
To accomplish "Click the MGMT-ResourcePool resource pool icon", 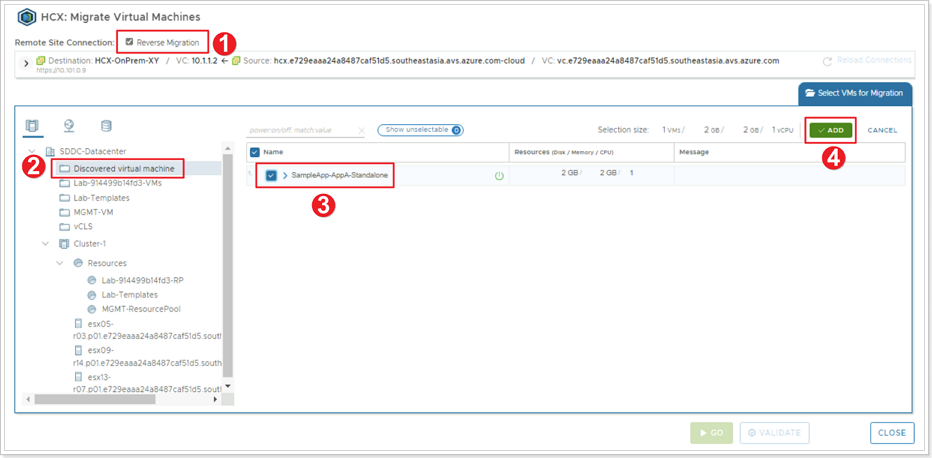I will [92, 309].
